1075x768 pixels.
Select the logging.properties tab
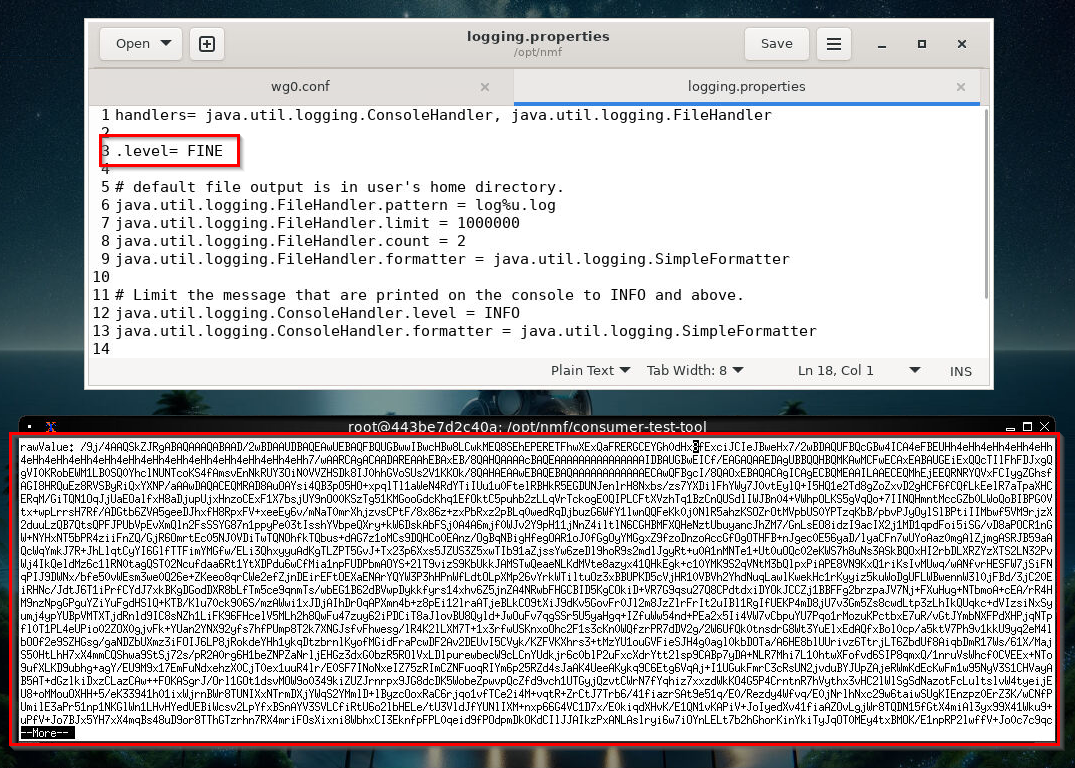[746, 87]
